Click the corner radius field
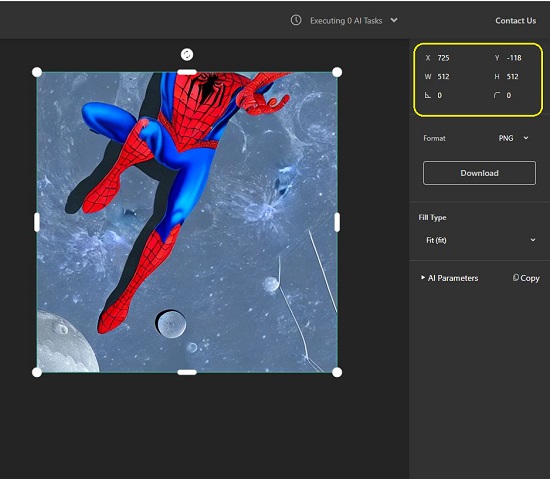550x479 pixels. 509,95
